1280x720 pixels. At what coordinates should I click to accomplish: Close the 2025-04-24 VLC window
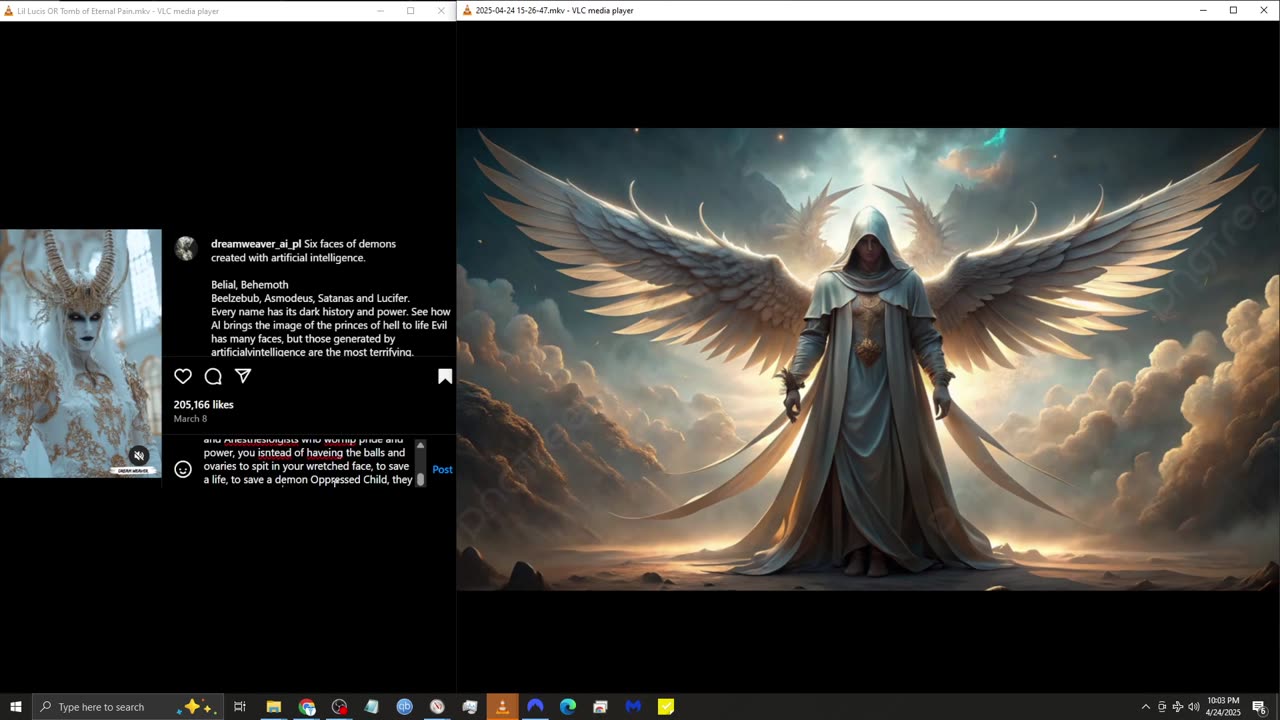pos(1264,10)
